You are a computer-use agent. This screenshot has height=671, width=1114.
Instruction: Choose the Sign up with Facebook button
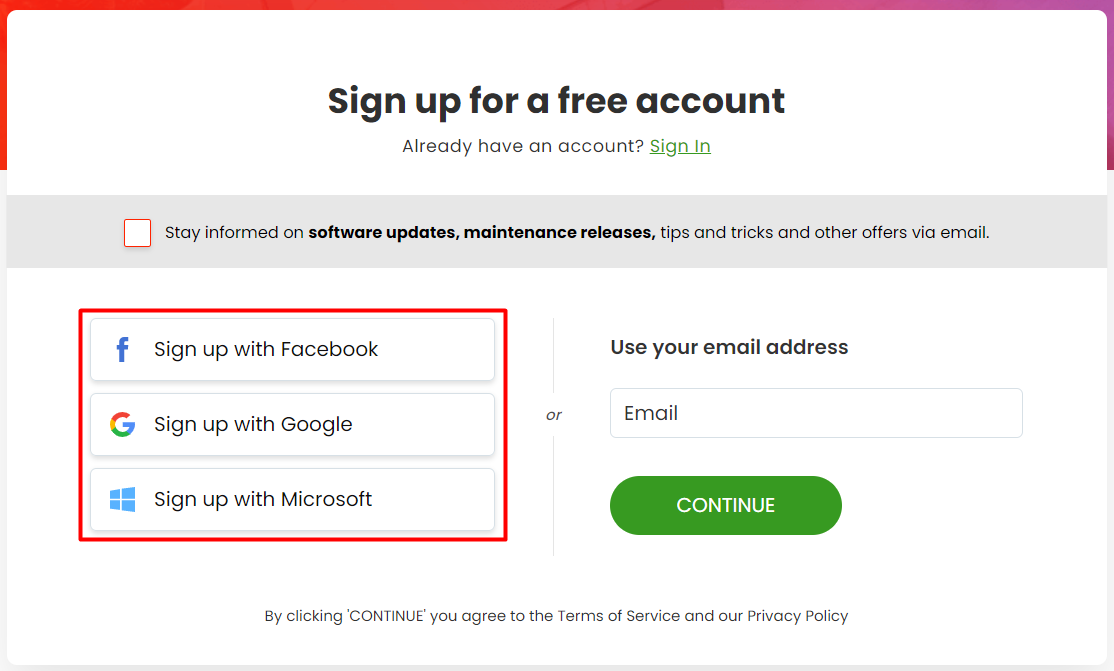[x=292, y=349]
